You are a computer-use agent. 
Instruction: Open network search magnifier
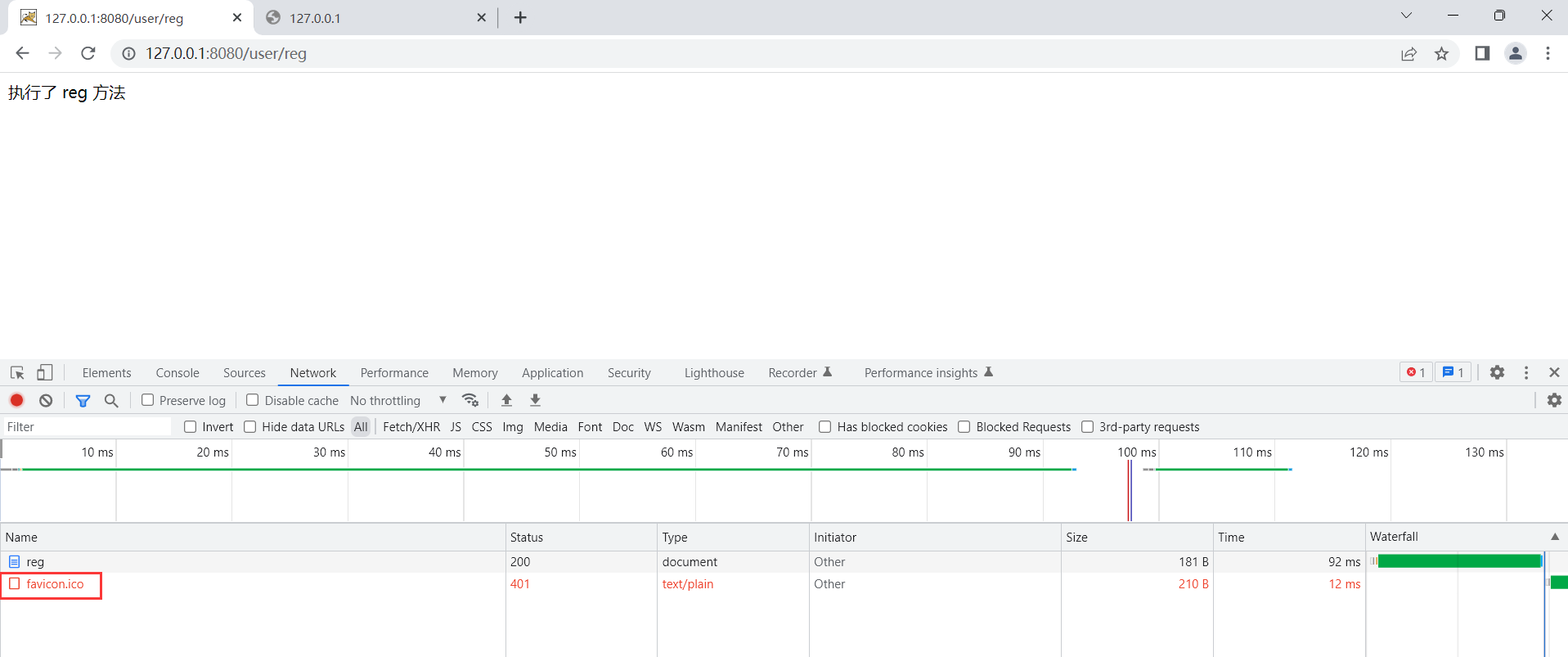(111, 400)
